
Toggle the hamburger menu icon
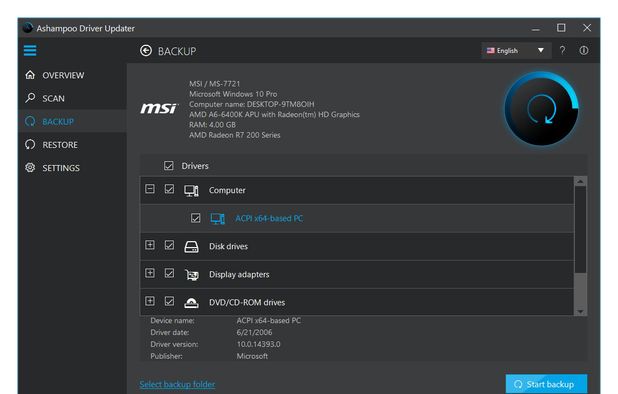[30, 50]
